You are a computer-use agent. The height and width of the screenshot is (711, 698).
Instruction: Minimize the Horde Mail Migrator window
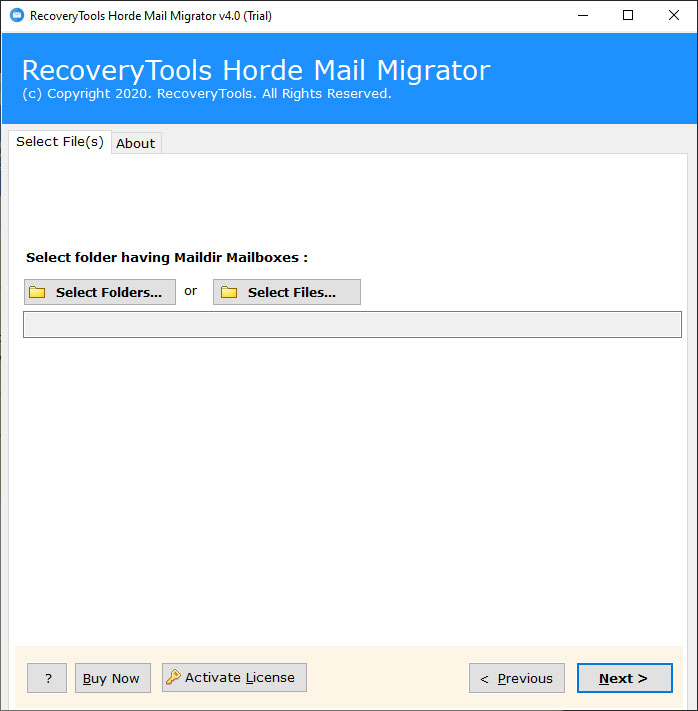click(x=583, y=15)
